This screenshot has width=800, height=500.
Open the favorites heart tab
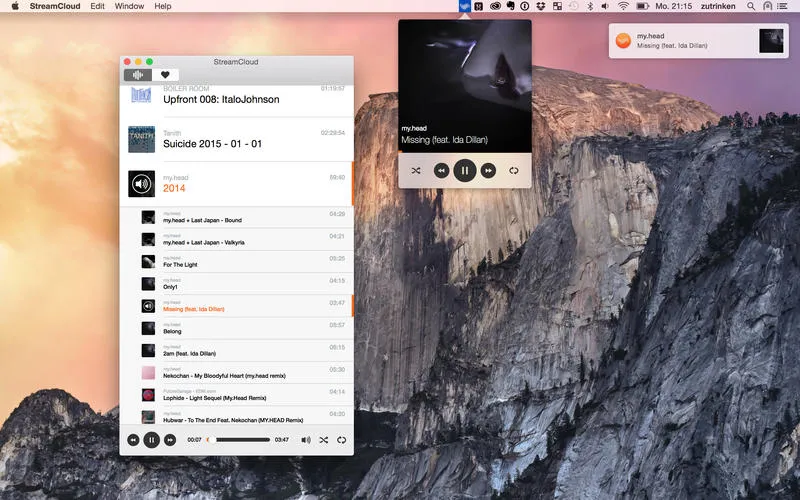tap(165, 75)
